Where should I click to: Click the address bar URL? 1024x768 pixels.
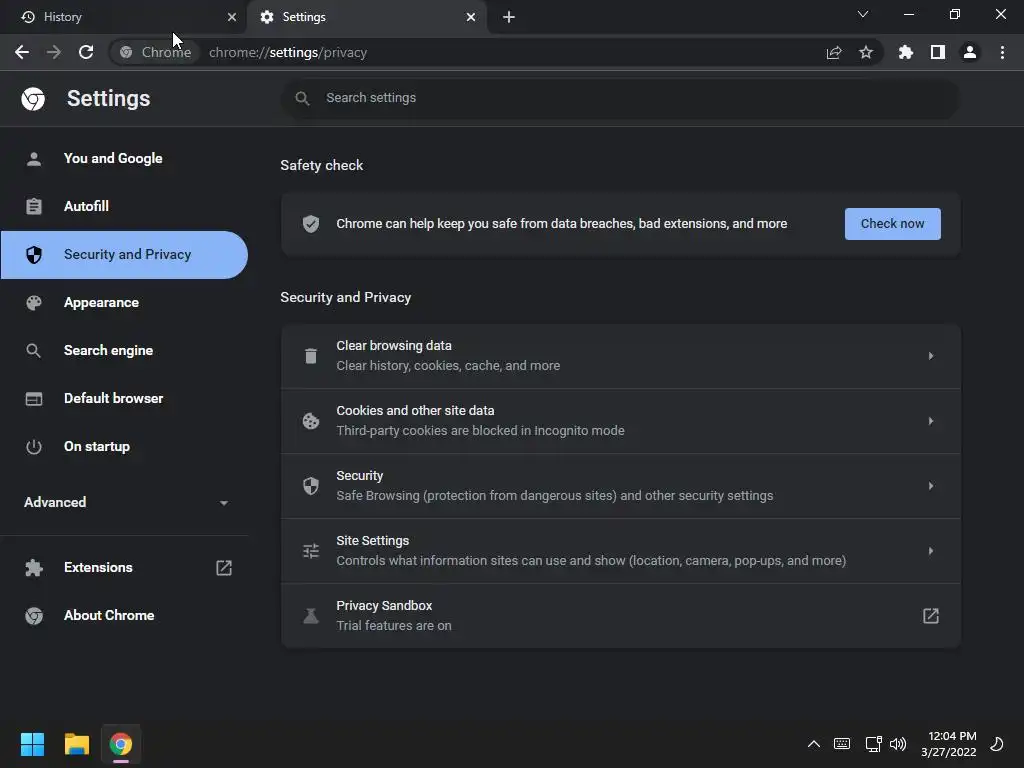pyautogui.click(x=288, y=52)
